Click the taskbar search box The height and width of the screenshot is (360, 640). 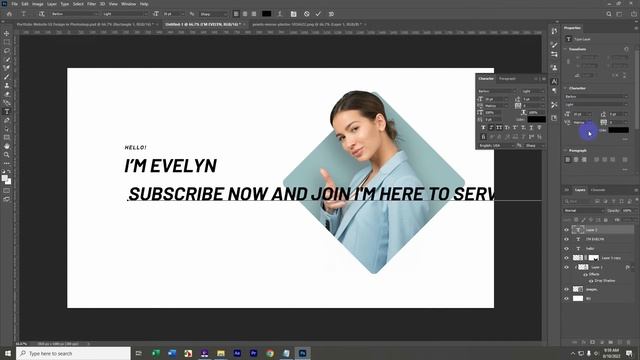point(73,353)
